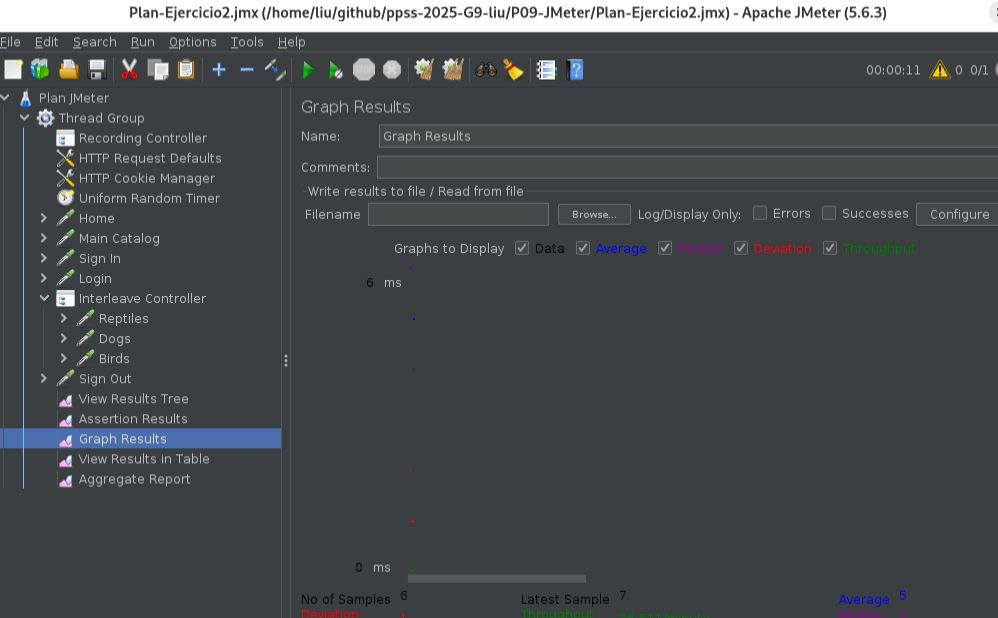Screen dimensions: 998x618
Task: Open the Search menu
Action: (95, 42)
